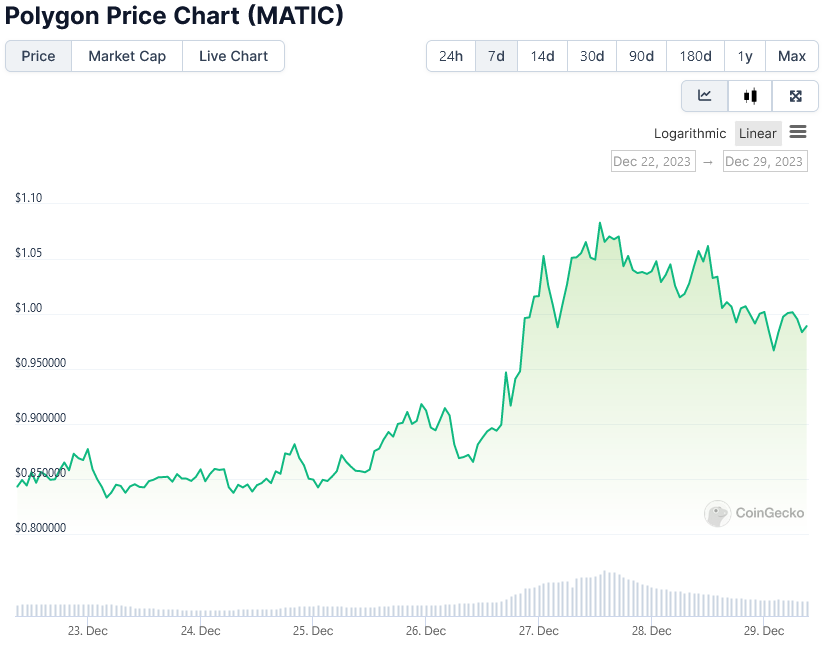Show the 90d price history

[x=641, y=56]
